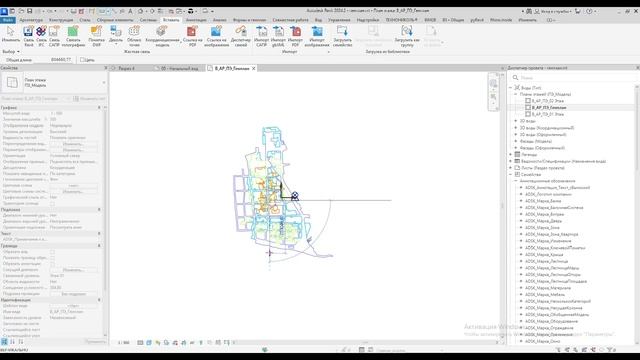
Task: Click the floor plan type icon in Properties
Action: [x=12, y=83]
